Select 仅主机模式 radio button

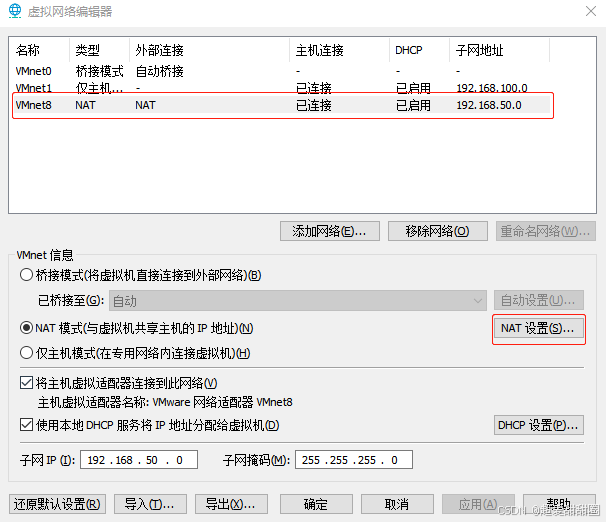[x=26, y=353]
